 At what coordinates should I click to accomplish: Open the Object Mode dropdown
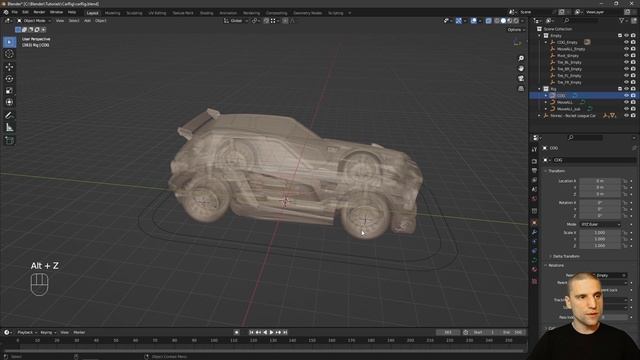point(34,20)
